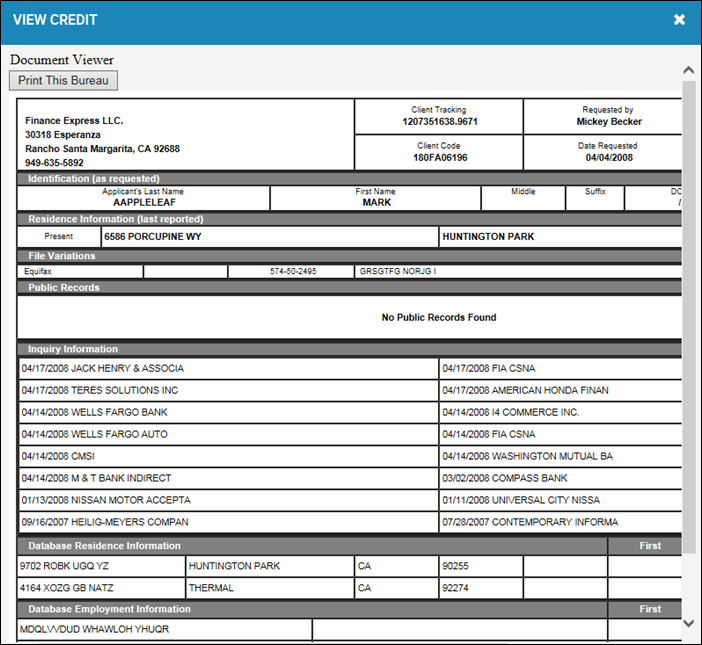Click the 04/17/2008 FIA CSNA inquiry
The height and width of the screenshot is (645, 702).
pyautogui.click(x=488, y=368)
